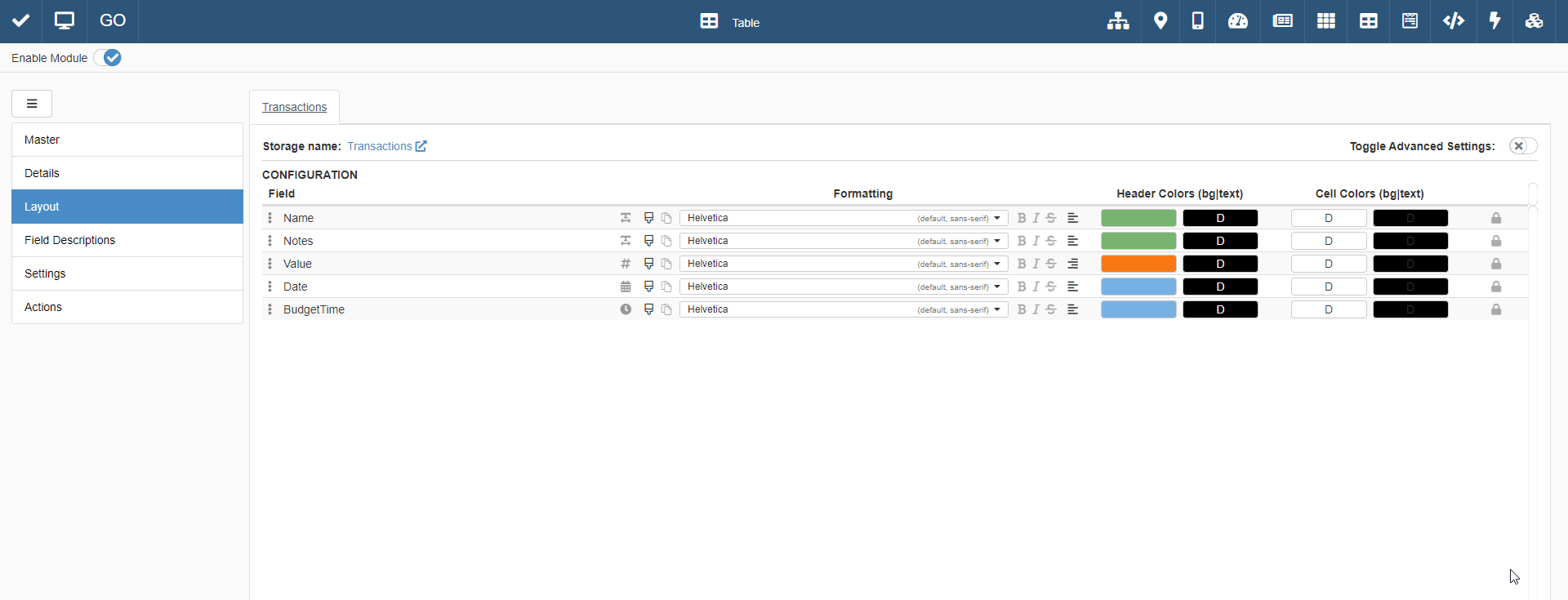Open font dropdown for BudgetTime field

point(844,309)
